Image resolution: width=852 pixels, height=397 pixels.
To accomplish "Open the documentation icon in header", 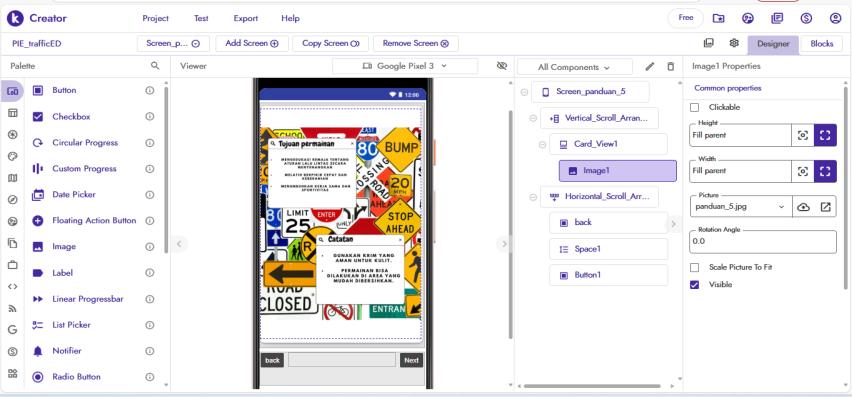I will [x=777, y=18].
